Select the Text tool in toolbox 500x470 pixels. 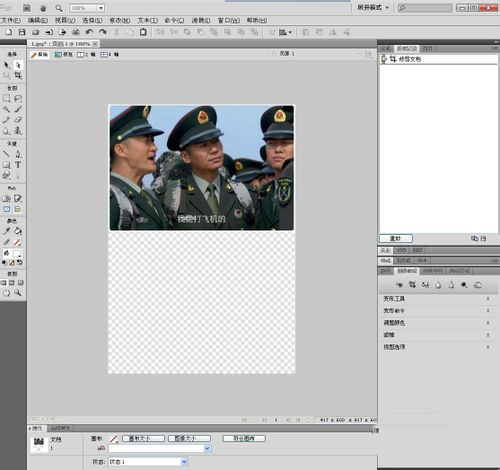[18, 165]
